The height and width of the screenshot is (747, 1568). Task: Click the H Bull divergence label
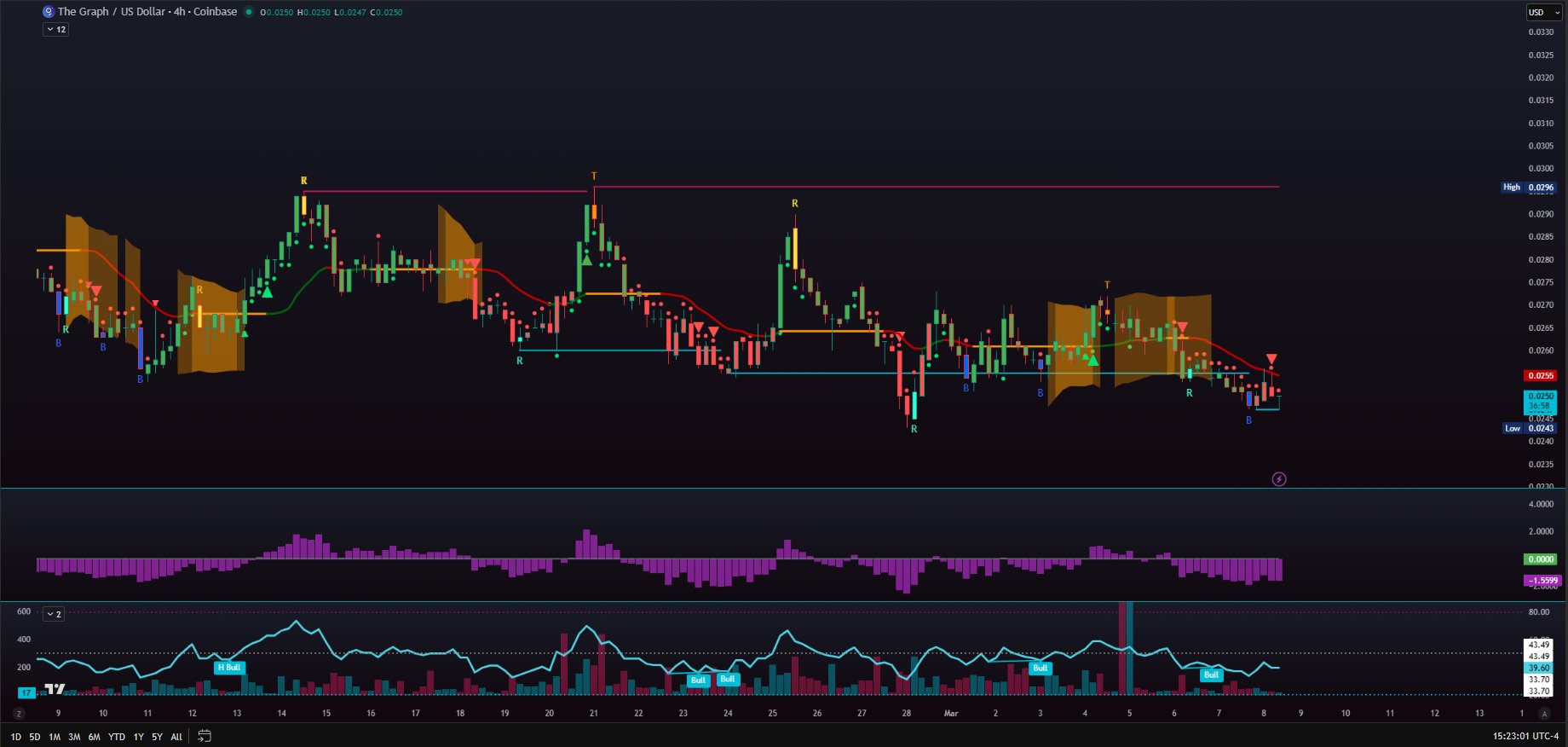coord(229,668)
